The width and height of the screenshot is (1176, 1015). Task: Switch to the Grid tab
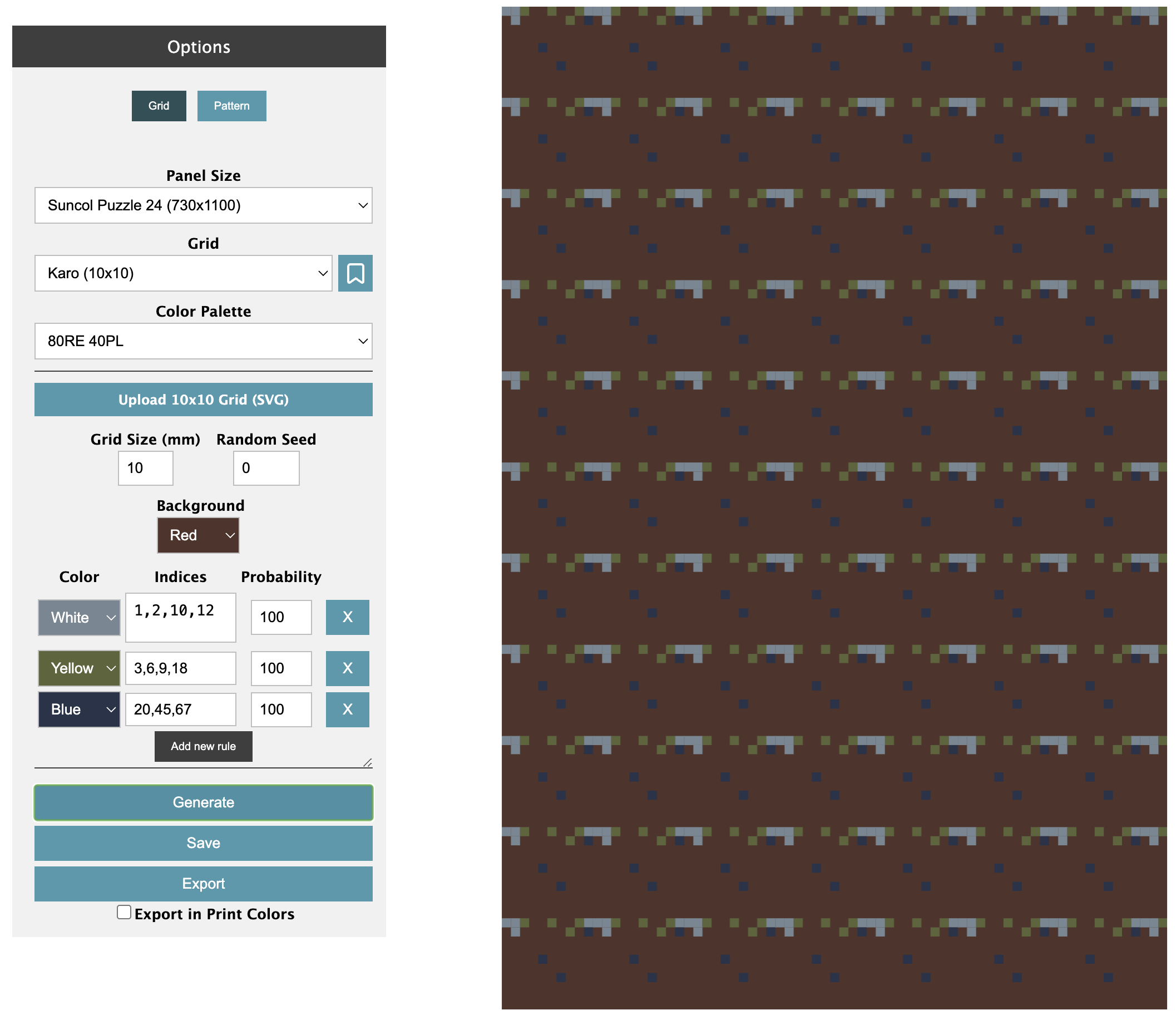pyautogui.click(x=159, y=106)
